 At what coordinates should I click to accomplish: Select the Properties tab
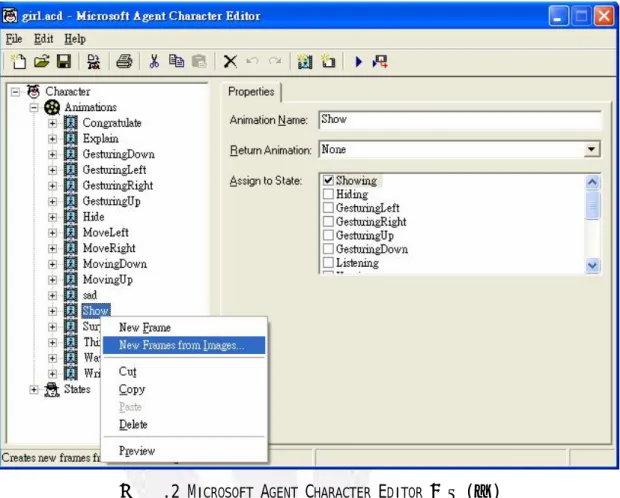pos(251,92)
